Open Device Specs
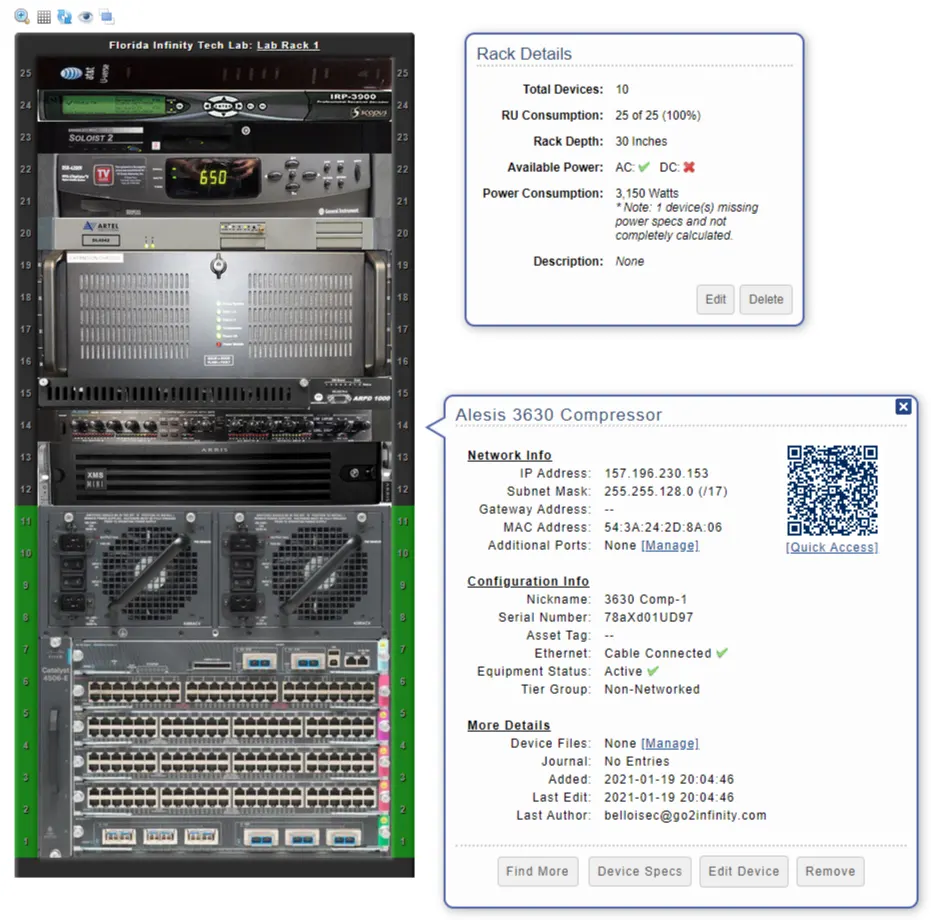Screen dimensions: 931x920 [639, 871]
